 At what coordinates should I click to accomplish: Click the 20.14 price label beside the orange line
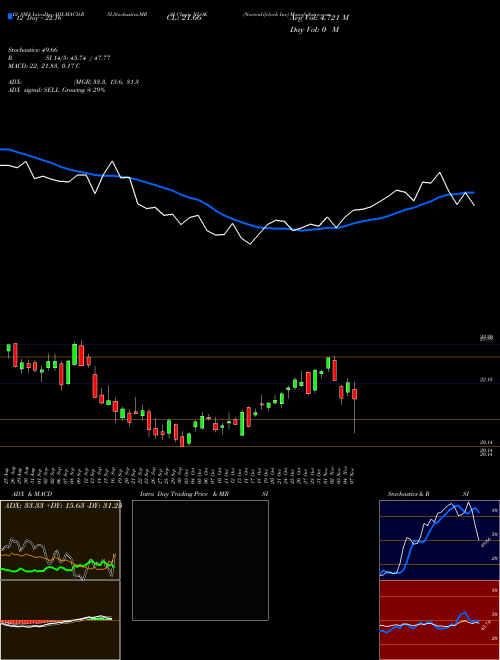(x=486, y=442)
